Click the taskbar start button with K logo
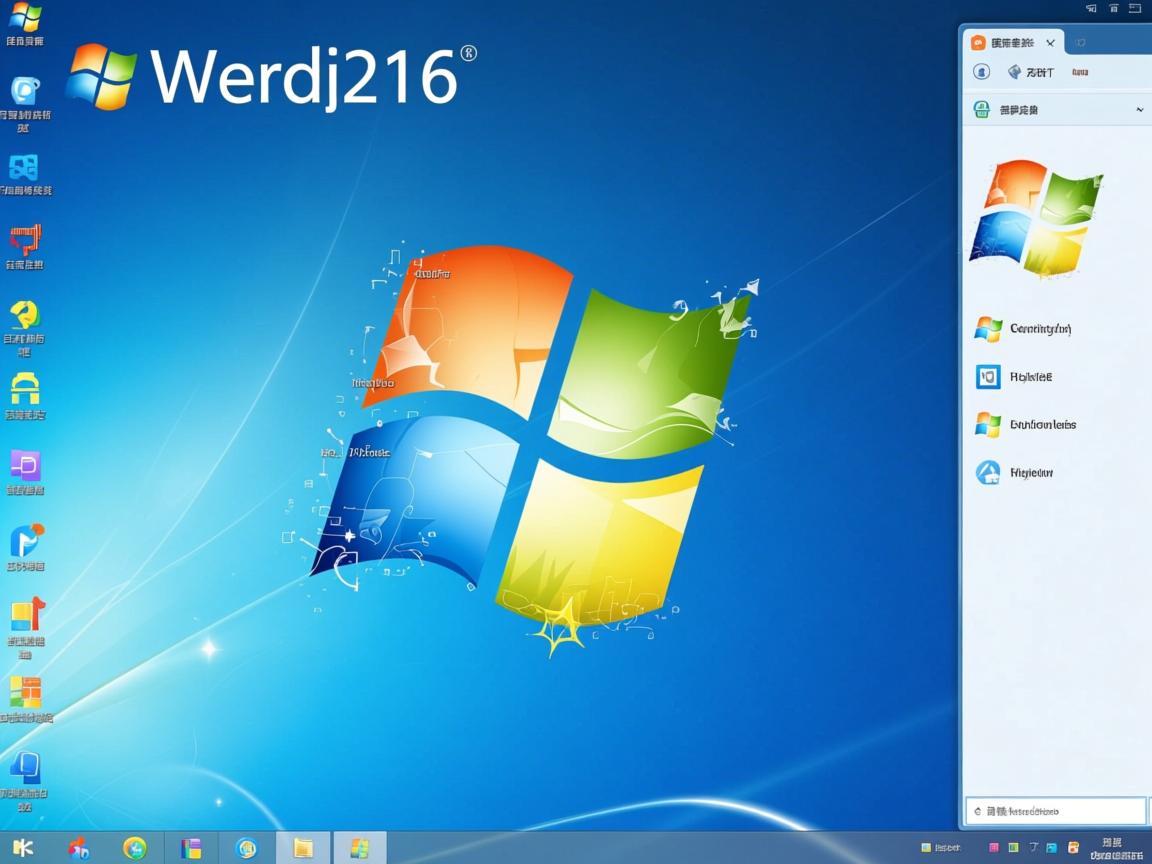The width and height of the screenshot is (1152, 864). 22,848
